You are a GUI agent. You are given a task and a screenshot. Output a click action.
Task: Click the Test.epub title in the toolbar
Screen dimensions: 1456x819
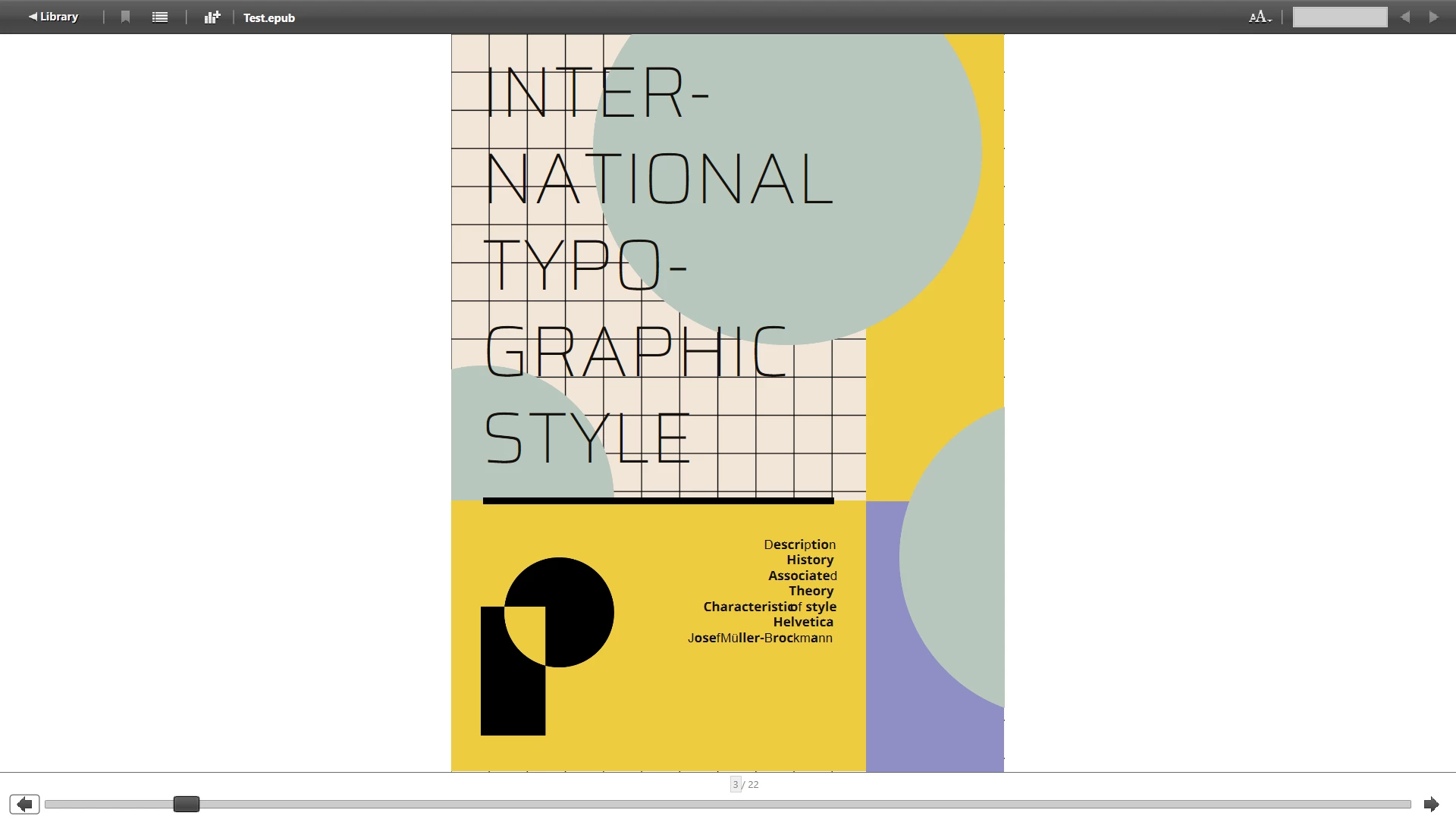(x=269, y=17)
